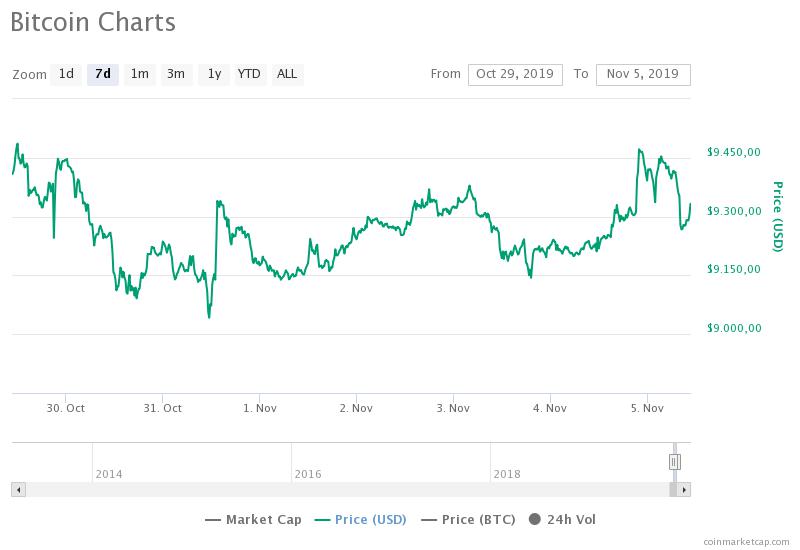This screenshot has width=800, height=550.
Task: Select the YTD zoom range
Action: [x=250, y=74]
